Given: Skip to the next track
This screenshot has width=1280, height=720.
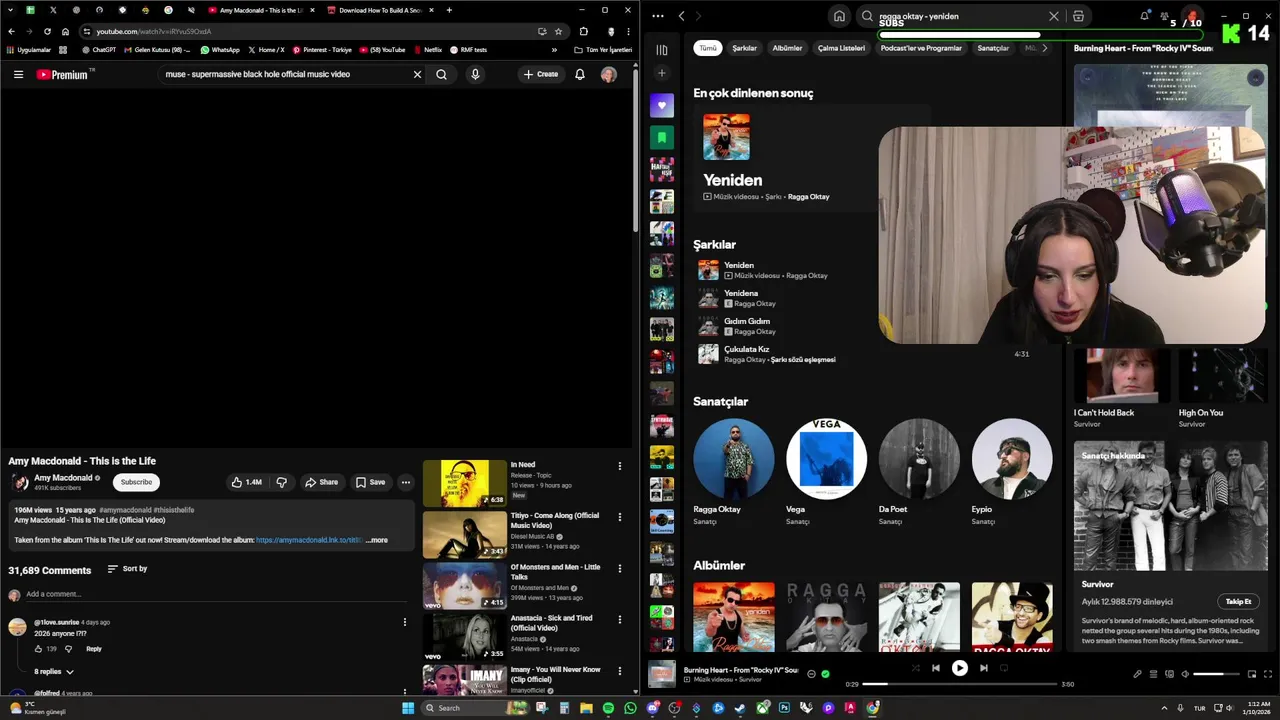Looking at the screenshot, I should 984,668.
